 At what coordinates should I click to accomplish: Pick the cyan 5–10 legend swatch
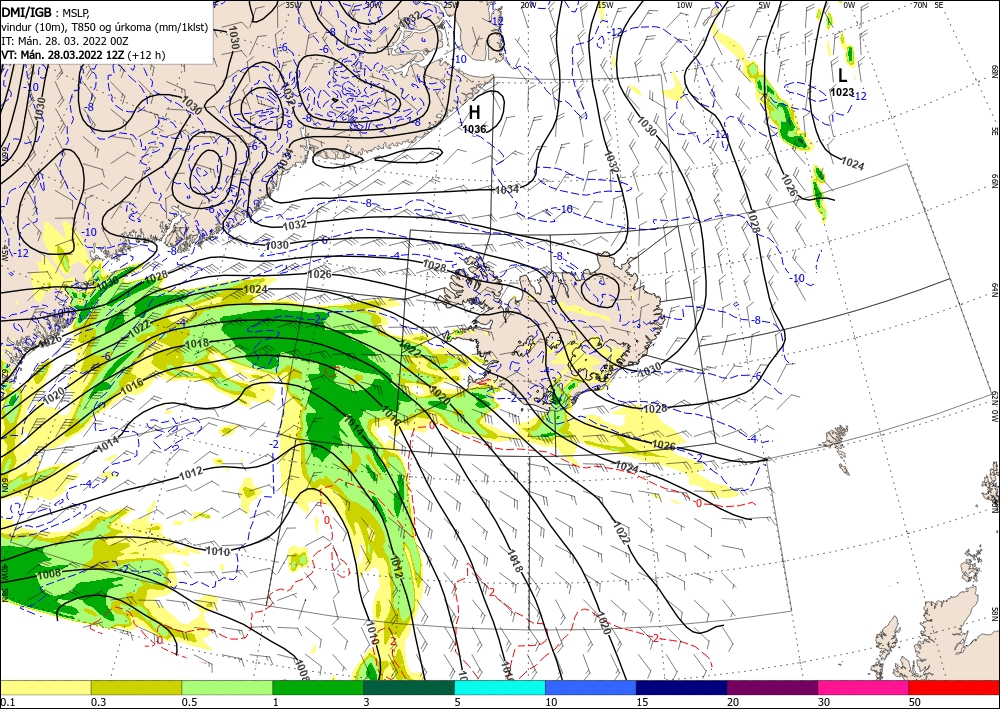(x=500, y=687)
